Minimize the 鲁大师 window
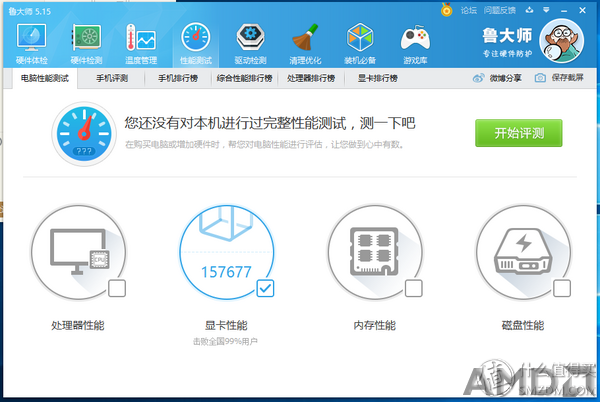This screenshot has height=402, width=600. click(x=564, y=11)
